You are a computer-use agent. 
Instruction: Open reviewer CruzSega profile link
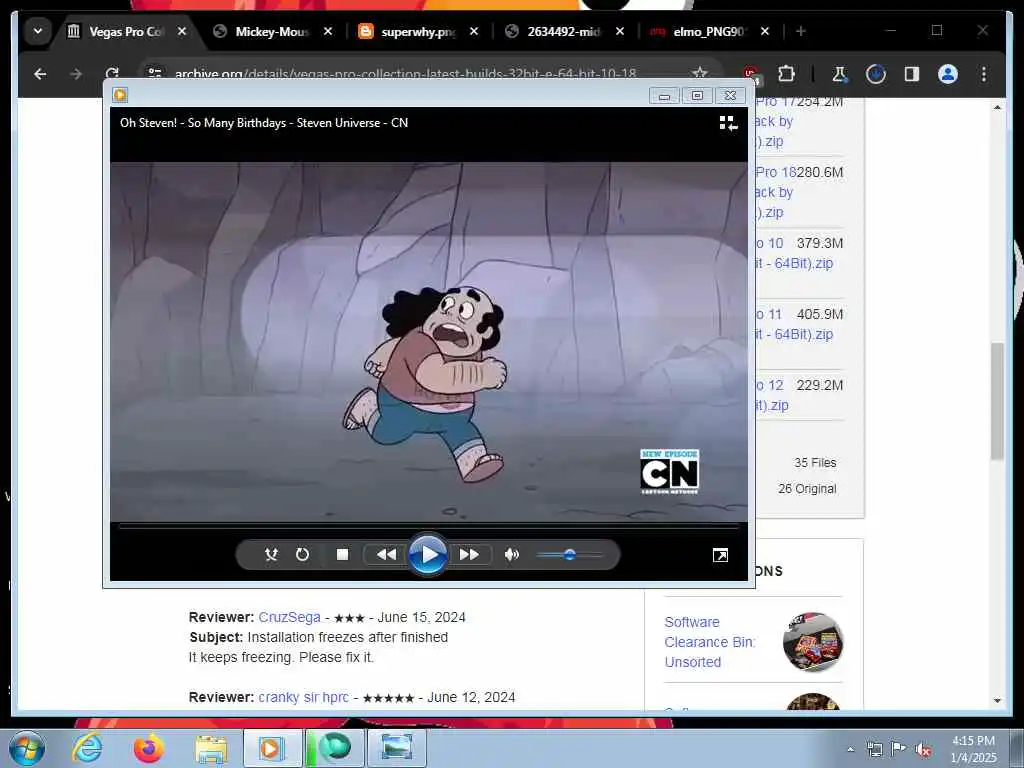[x=289, y=617]
